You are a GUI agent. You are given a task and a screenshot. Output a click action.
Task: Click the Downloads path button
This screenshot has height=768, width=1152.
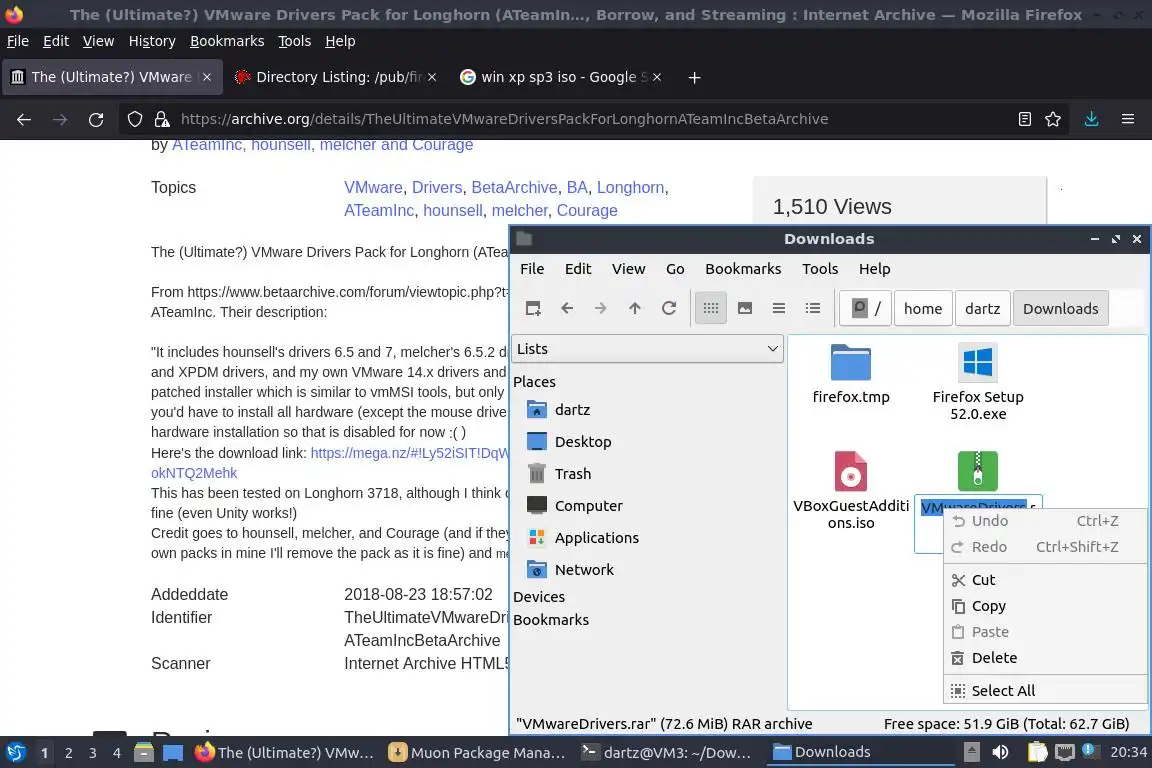click(x=1060, y=309)
